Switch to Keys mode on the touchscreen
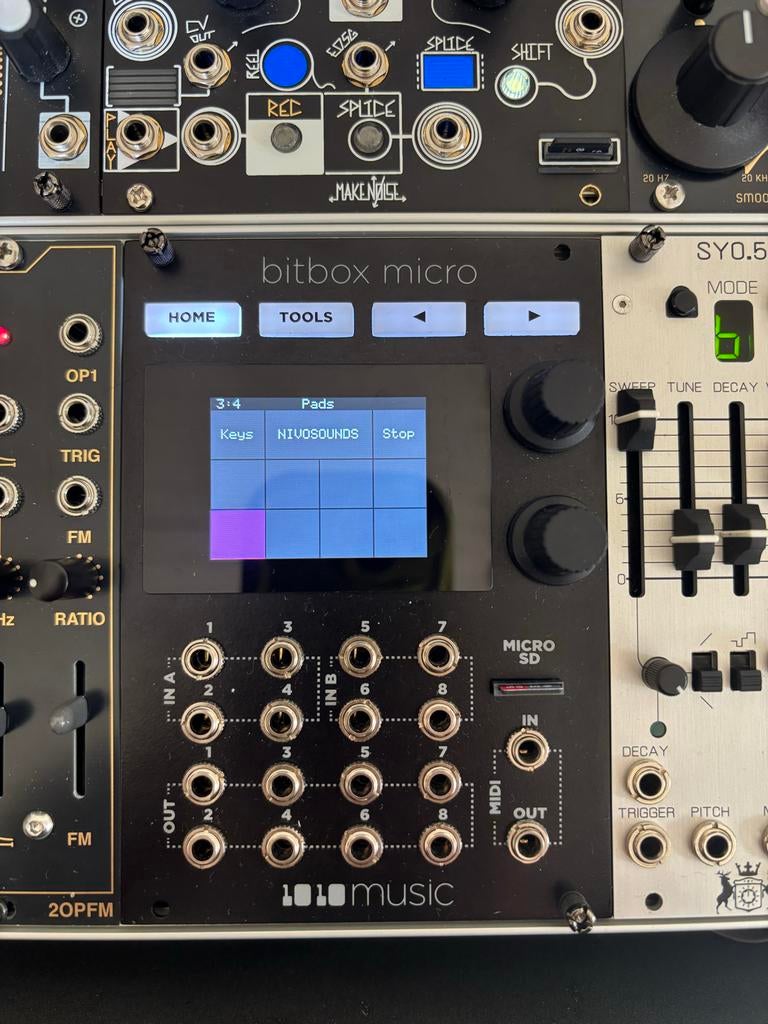This screenshot has height=1024, width=768. click(237, 434)
